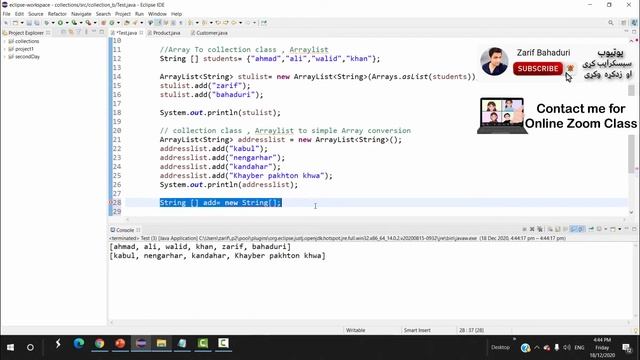Expand the project1 project
Screen dimensions: 640x360
coord(4,49)
